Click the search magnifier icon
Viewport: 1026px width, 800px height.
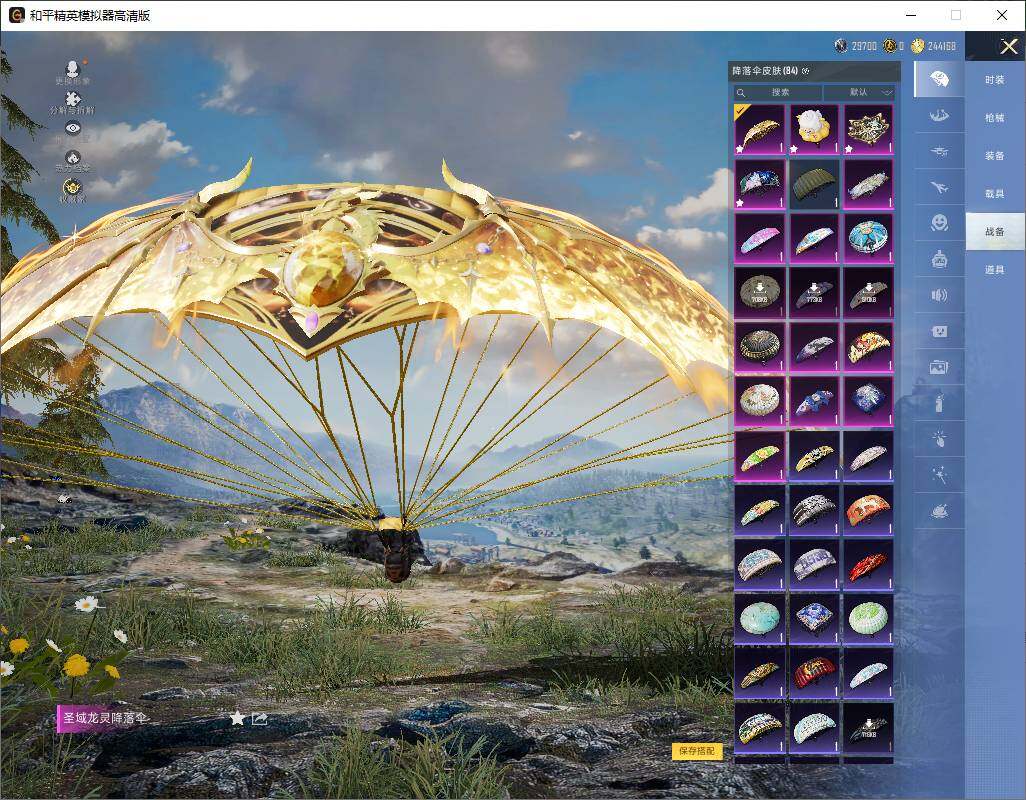(741, 92)
